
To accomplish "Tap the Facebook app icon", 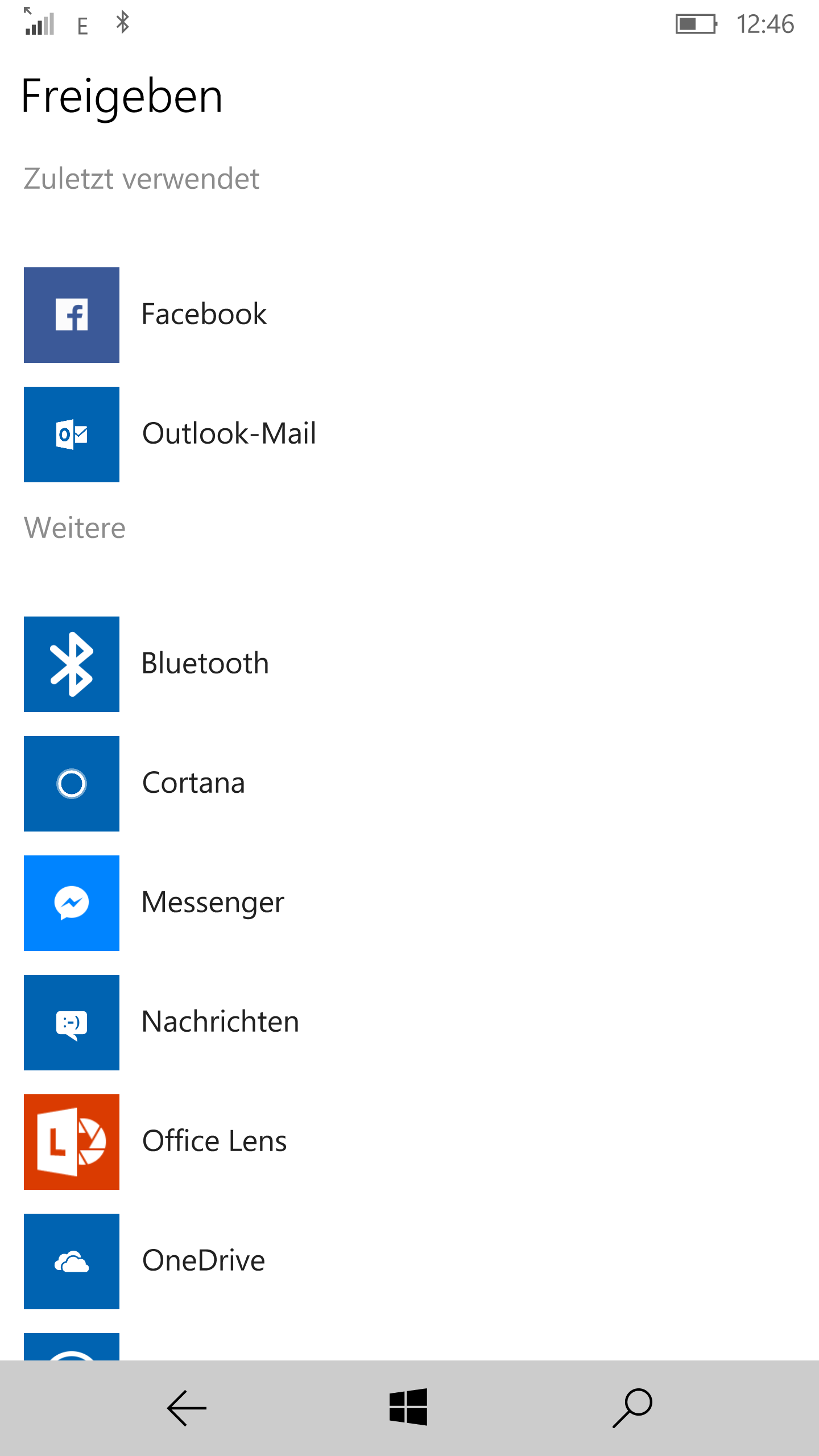I will 72,315.
